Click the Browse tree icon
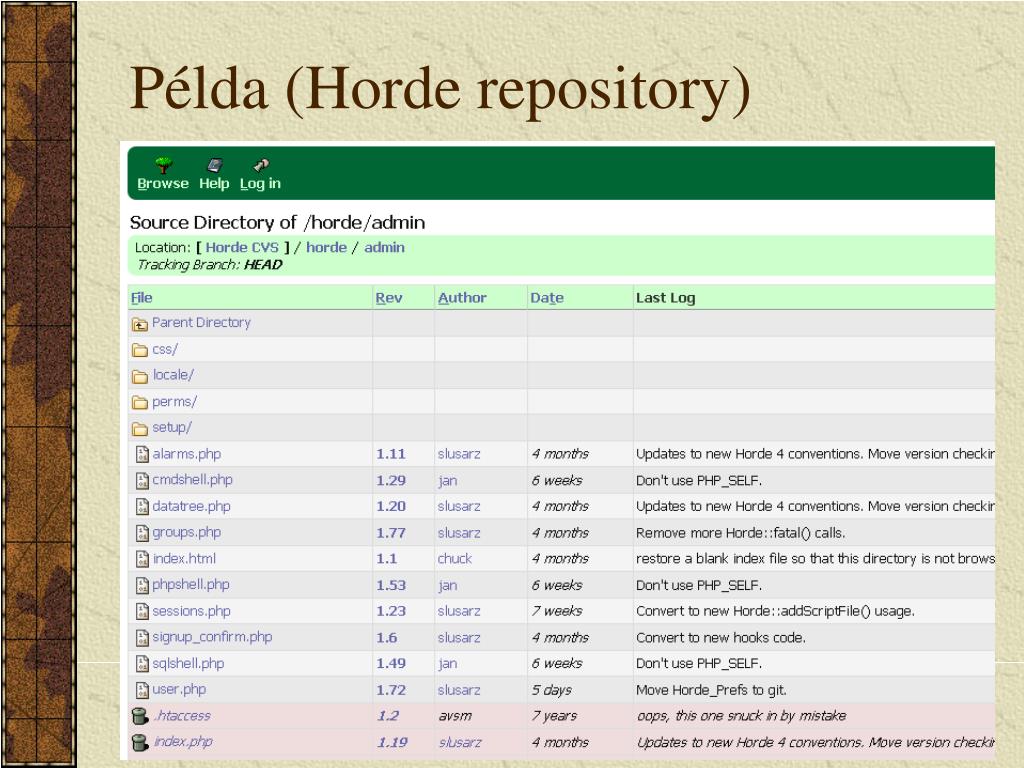The width and height of the screenshot is (1024, 768). point(163,165)
